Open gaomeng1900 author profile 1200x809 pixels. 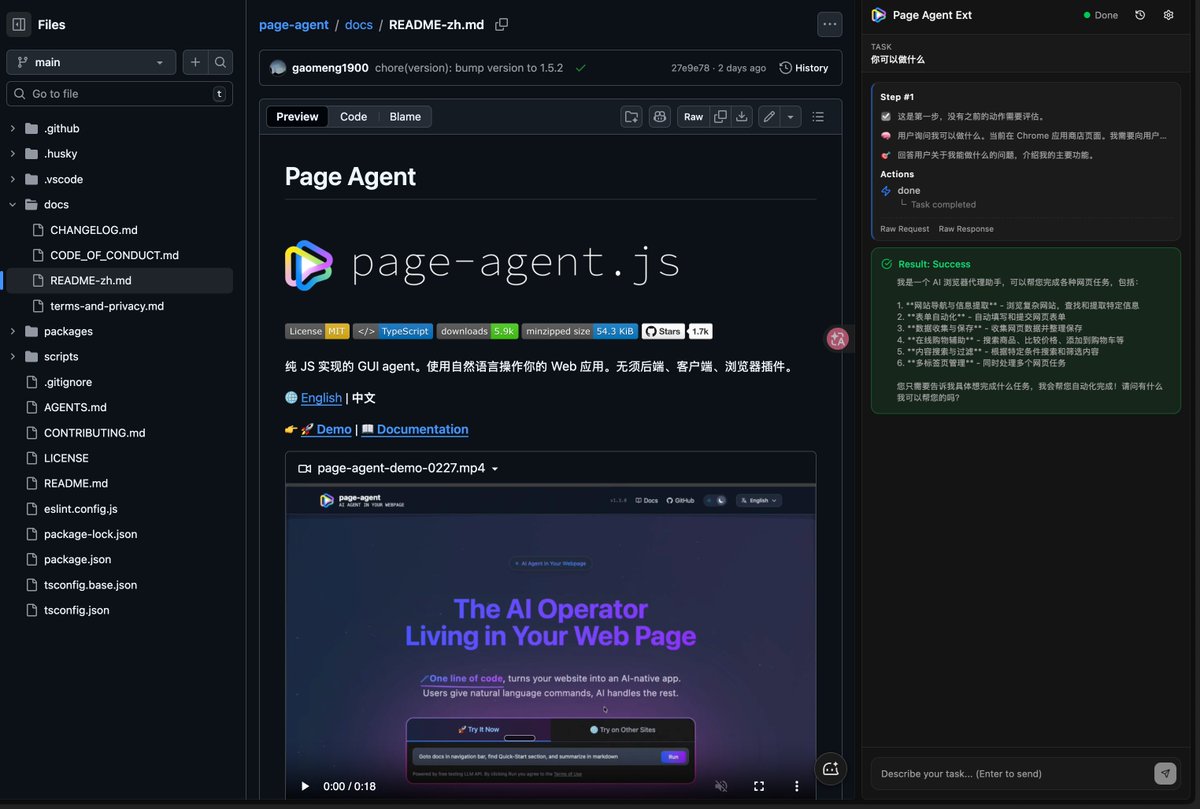tap(330, 68)
